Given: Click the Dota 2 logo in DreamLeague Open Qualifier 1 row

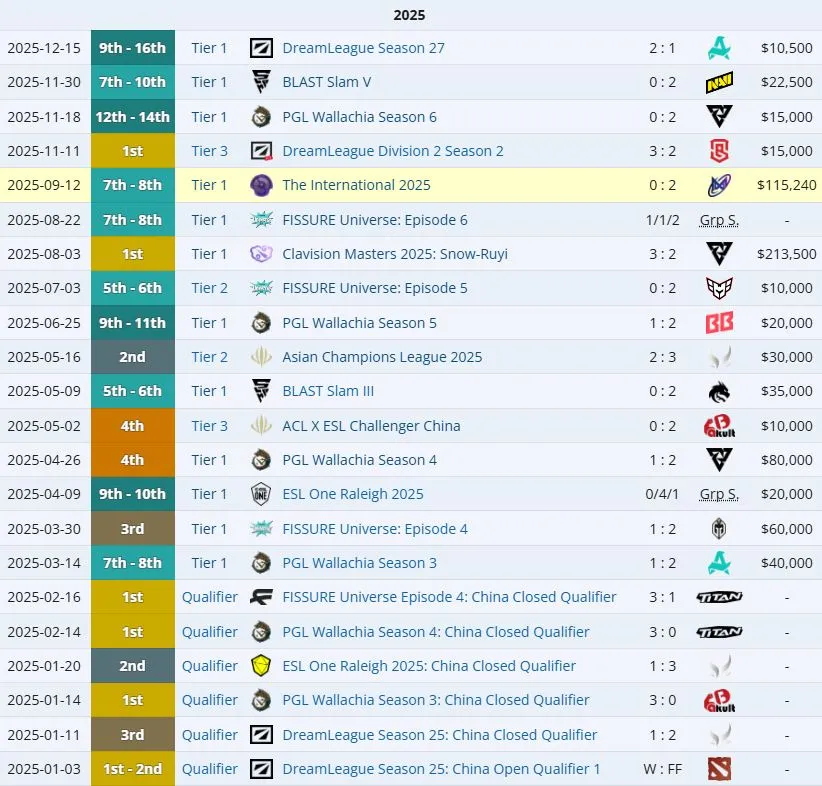Looking at the screenshot, I should click(x=719, y=769).
